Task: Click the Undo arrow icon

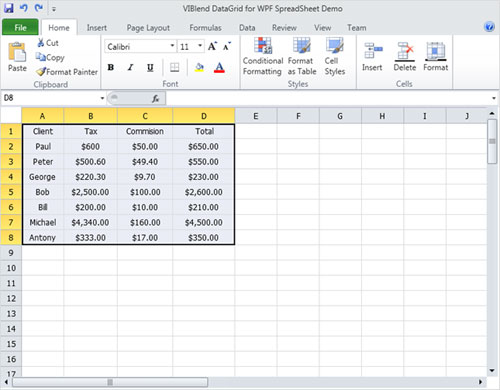Action: click(x=24, y=8)
